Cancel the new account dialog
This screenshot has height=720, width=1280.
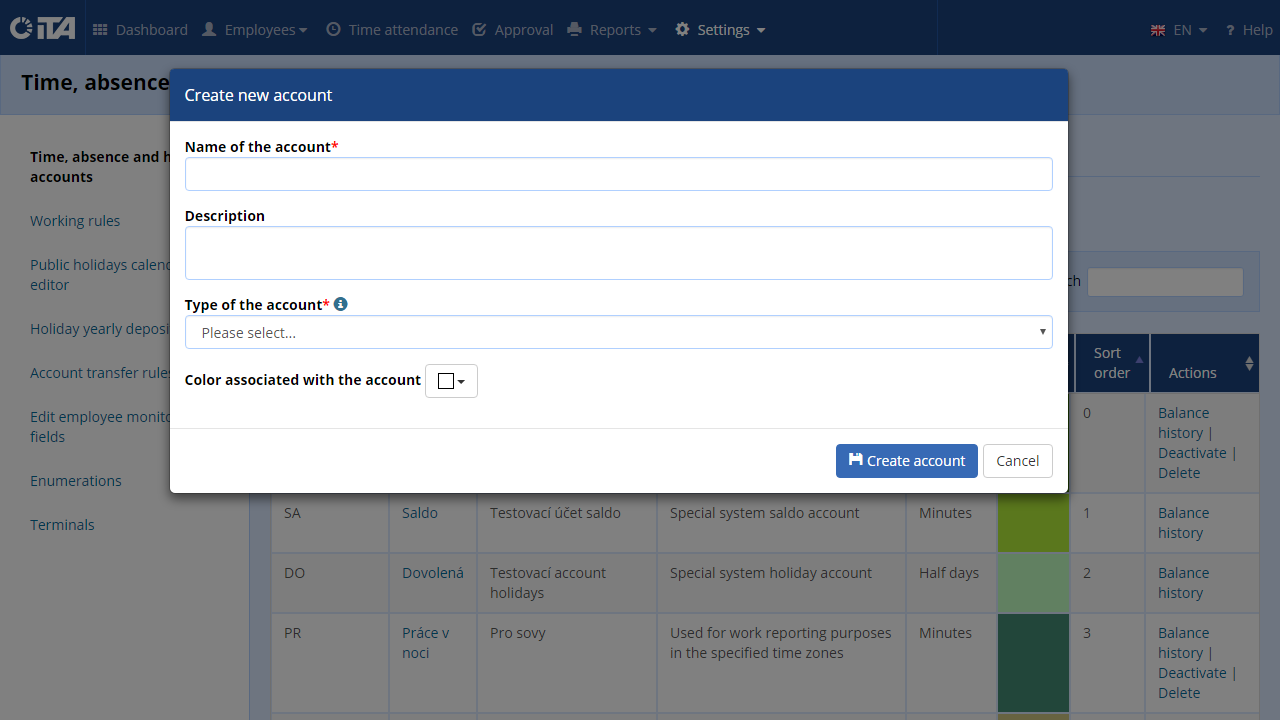pyautogui.click(x=1018, y=461)
